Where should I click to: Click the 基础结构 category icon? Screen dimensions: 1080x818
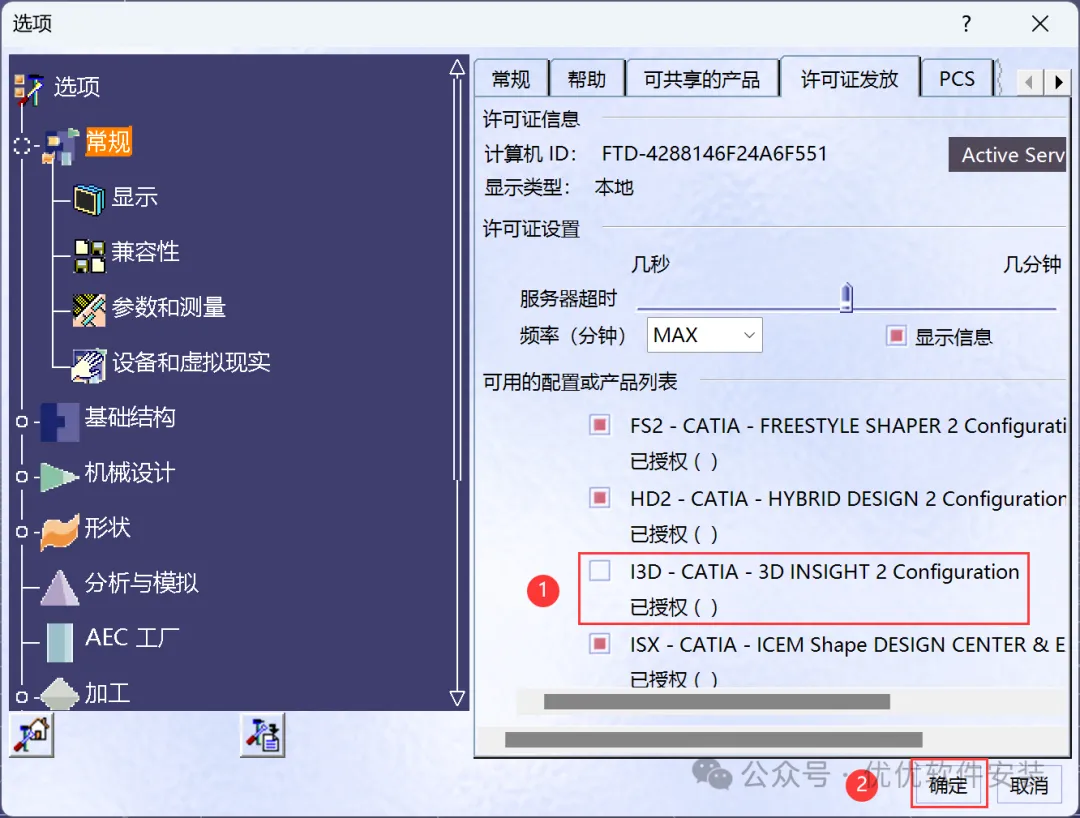tap(61, 421)
